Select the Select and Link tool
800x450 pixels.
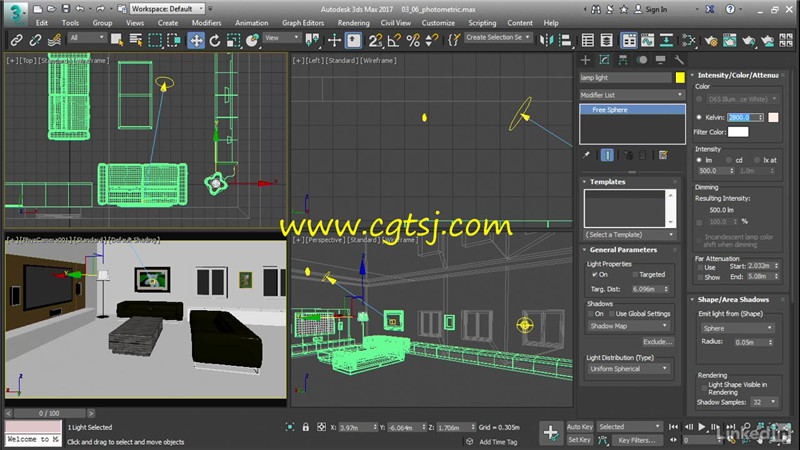tap(16, 40)
